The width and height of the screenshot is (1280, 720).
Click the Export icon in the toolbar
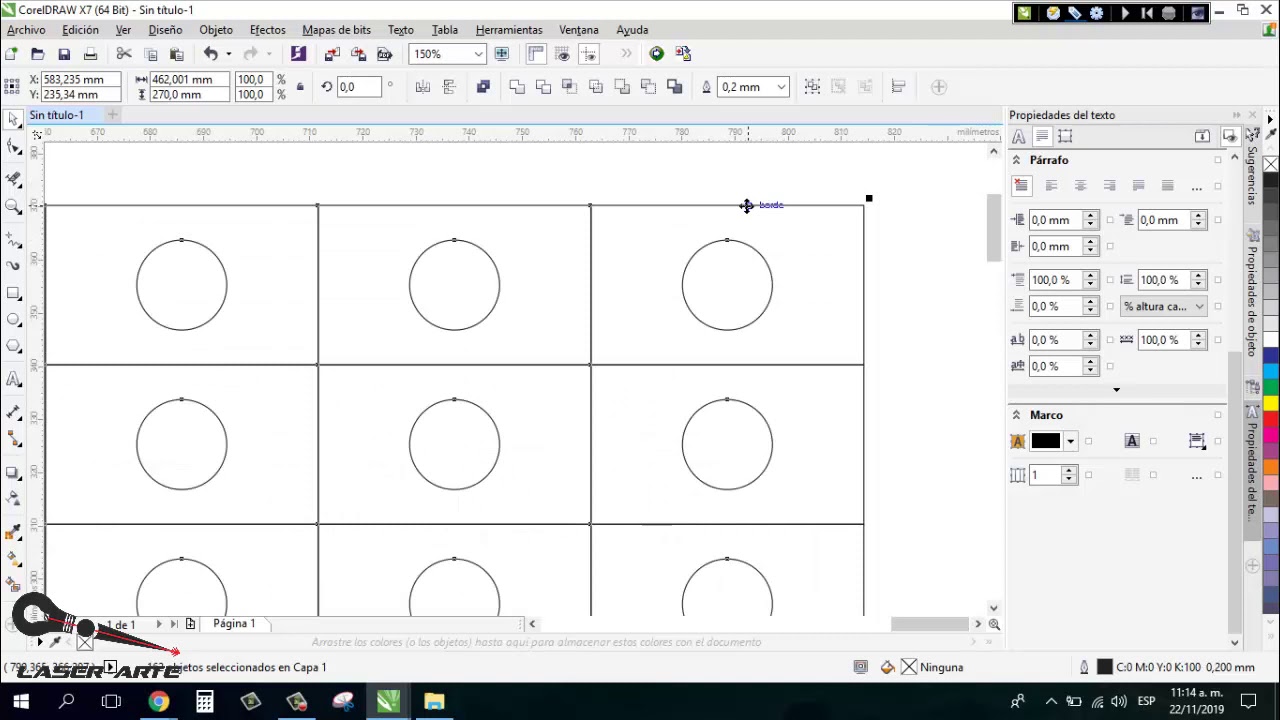358,54
